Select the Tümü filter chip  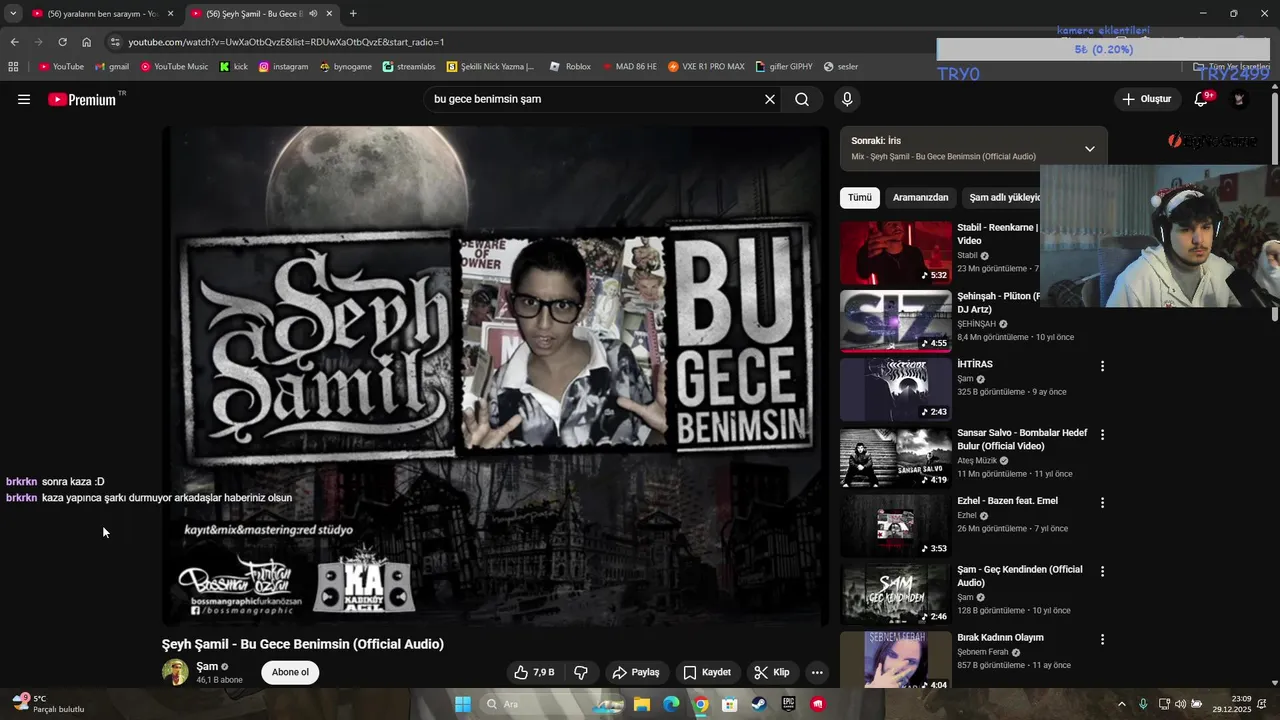click(x=860, y=197)
